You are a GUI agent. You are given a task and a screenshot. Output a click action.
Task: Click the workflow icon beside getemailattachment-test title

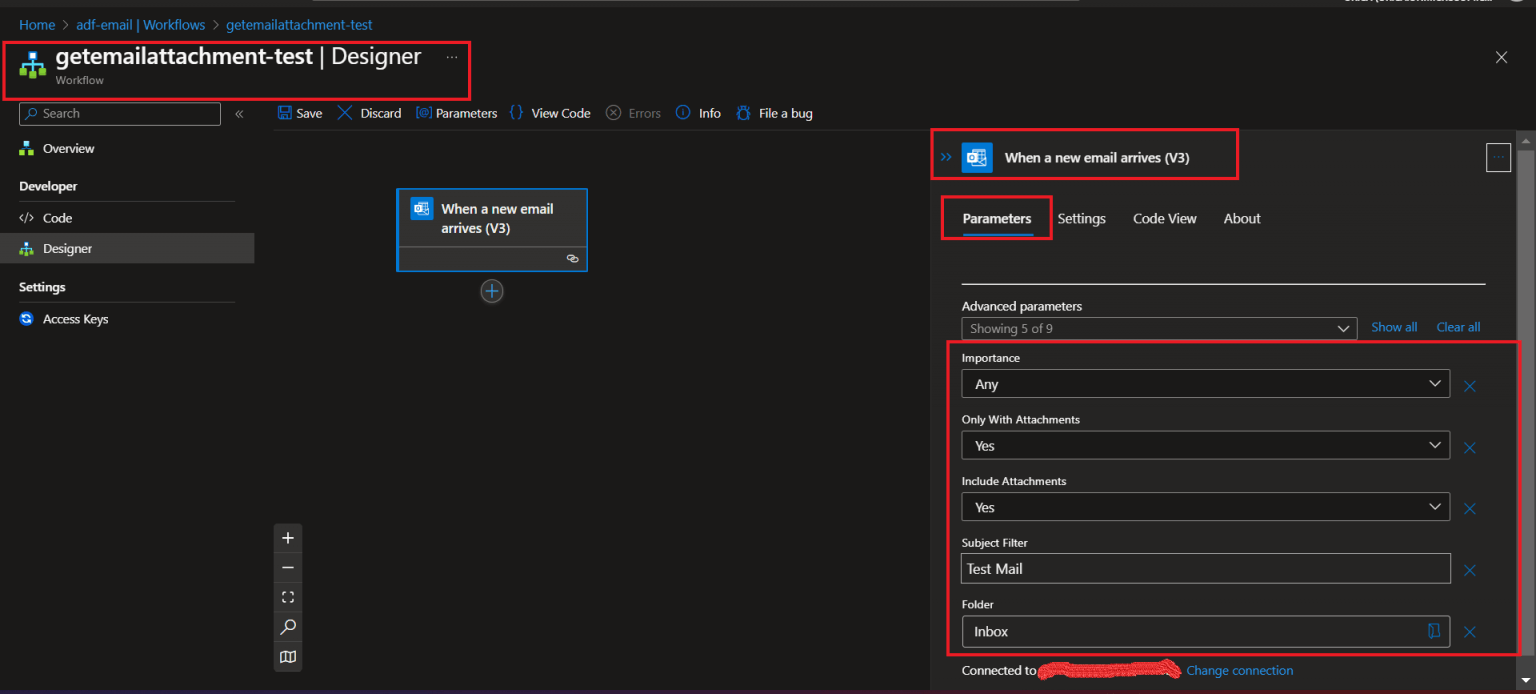coord(33,65)
